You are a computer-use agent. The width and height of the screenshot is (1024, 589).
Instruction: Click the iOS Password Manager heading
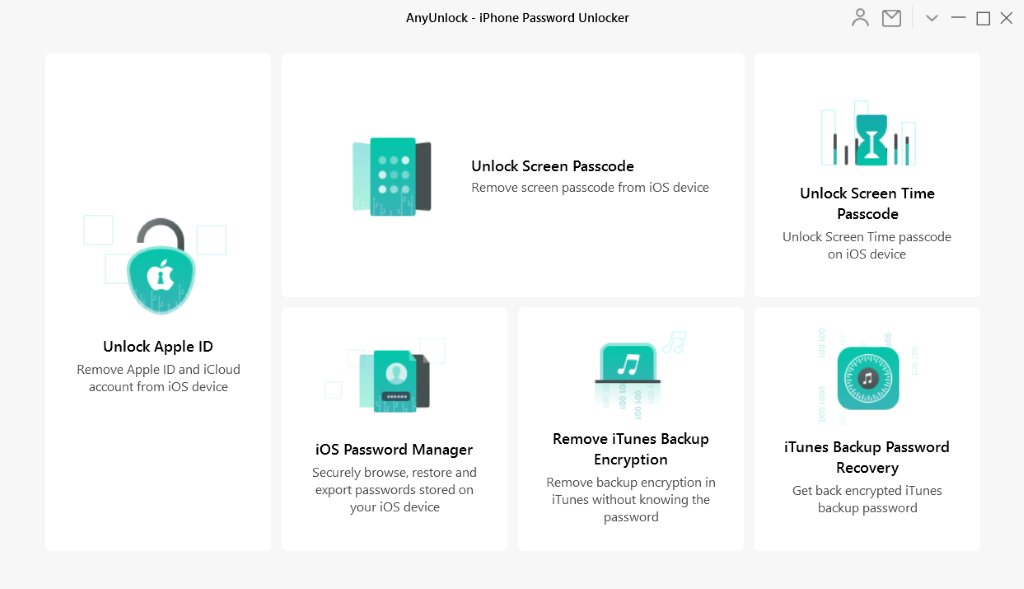point(394,449)
